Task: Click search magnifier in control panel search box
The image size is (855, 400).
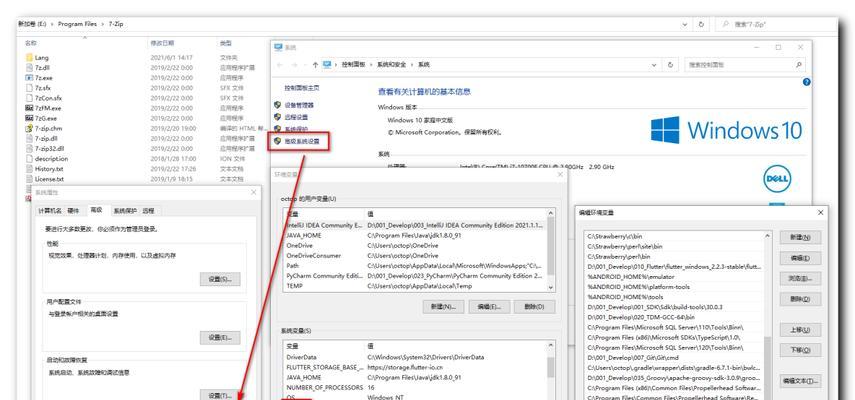Action: [798, 64]
